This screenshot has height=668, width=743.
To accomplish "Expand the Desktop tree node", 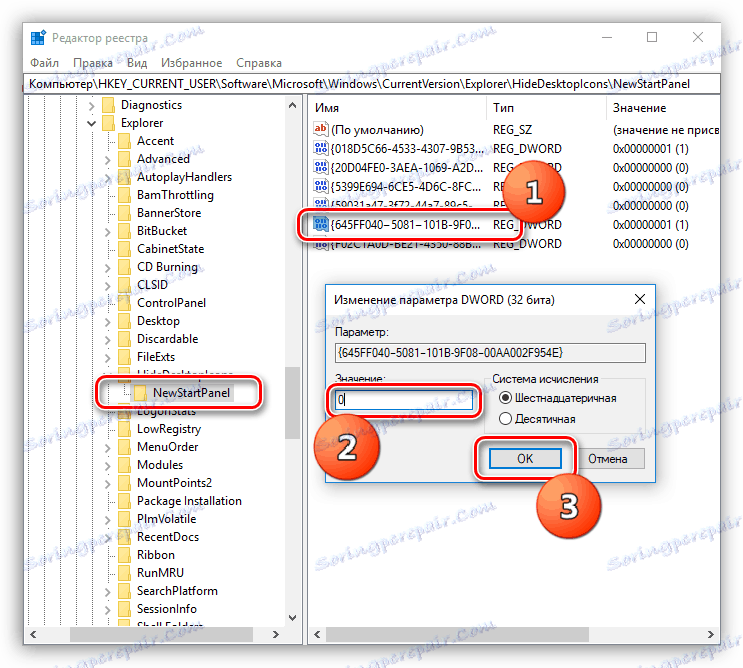I will click(x=108, y=321).
